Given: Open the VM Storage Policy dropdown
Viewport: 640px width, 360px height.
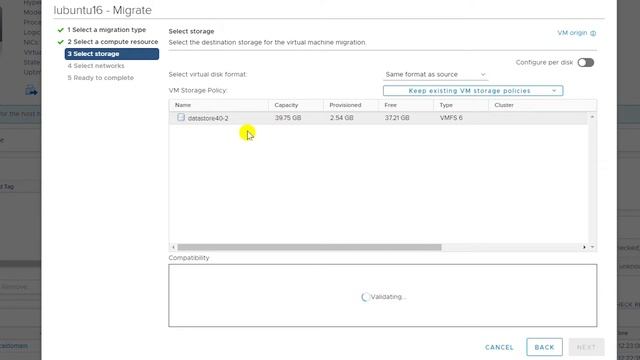Looking at the screenshot, I should click(473, 91).
